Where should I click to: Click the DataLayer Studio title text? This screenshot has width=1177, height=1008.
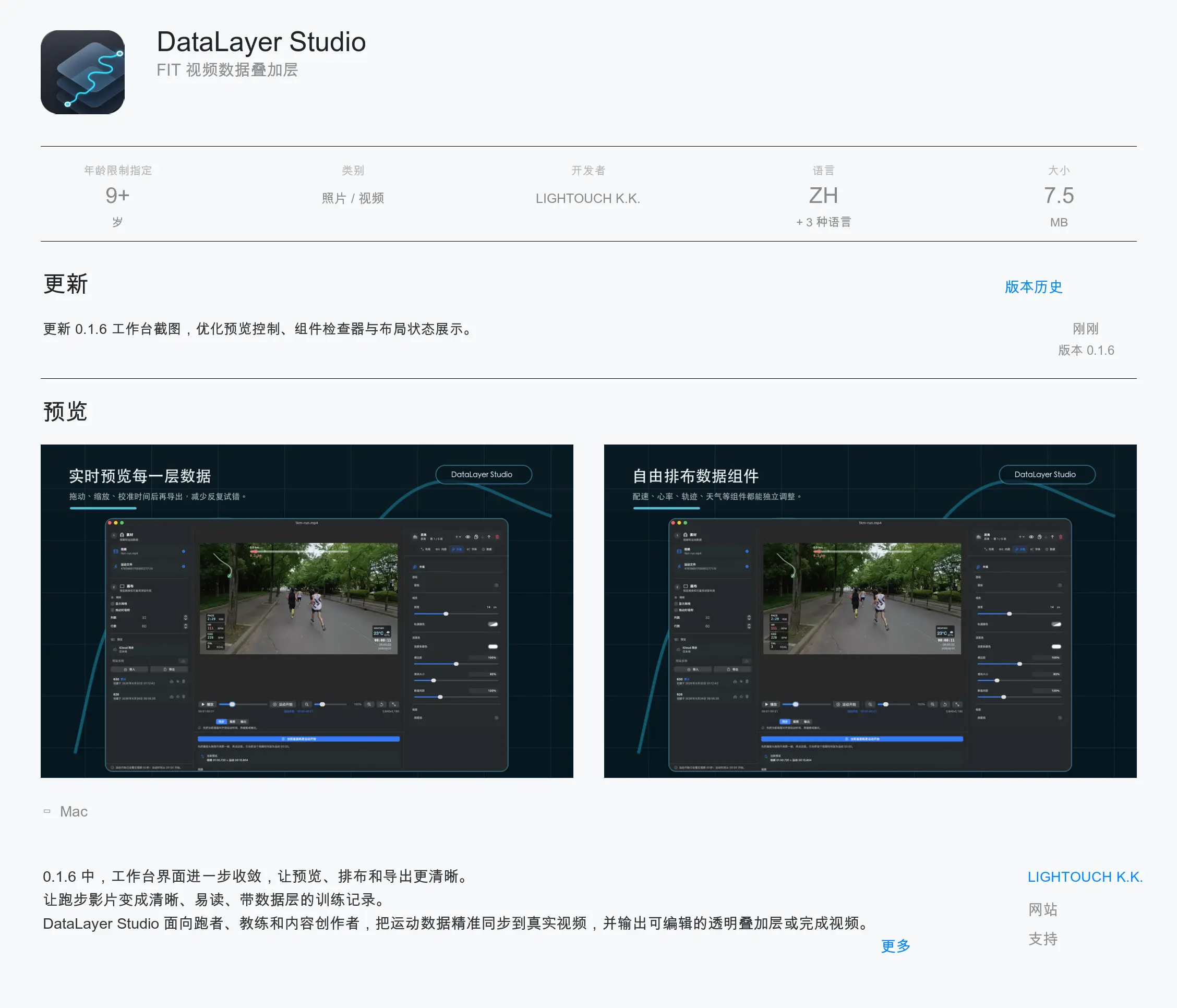point(261,42)
